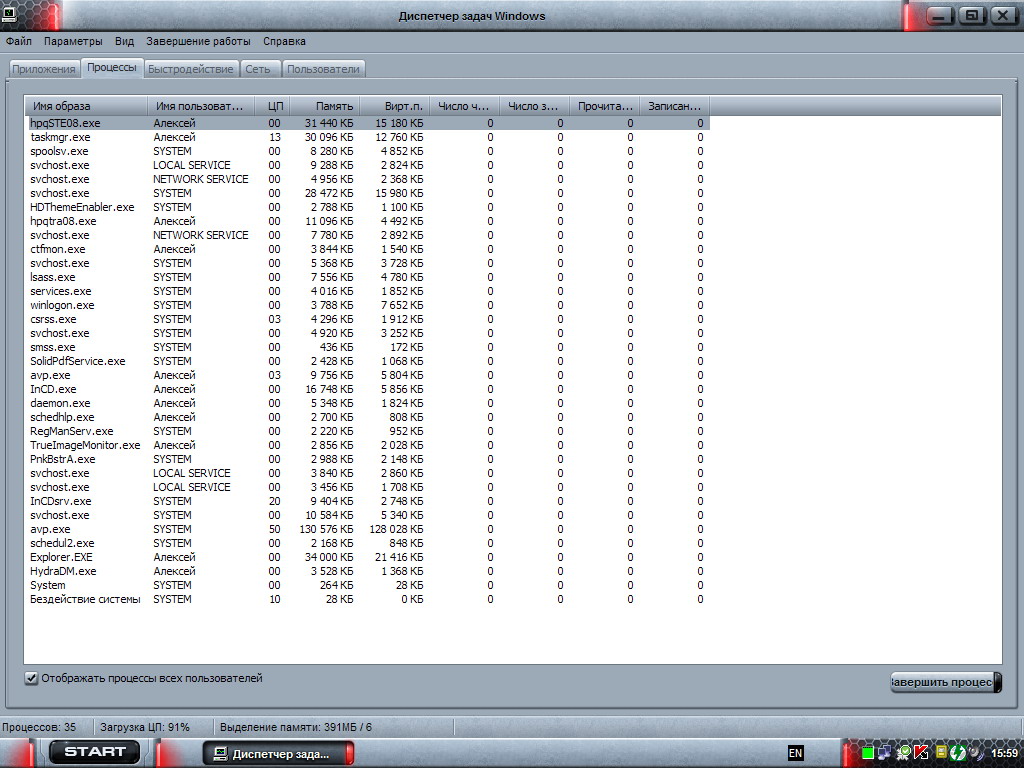The height and width of the screenshot is (768, 1024).
Task: Open the EN language indicator
Action: pos(795,752)
